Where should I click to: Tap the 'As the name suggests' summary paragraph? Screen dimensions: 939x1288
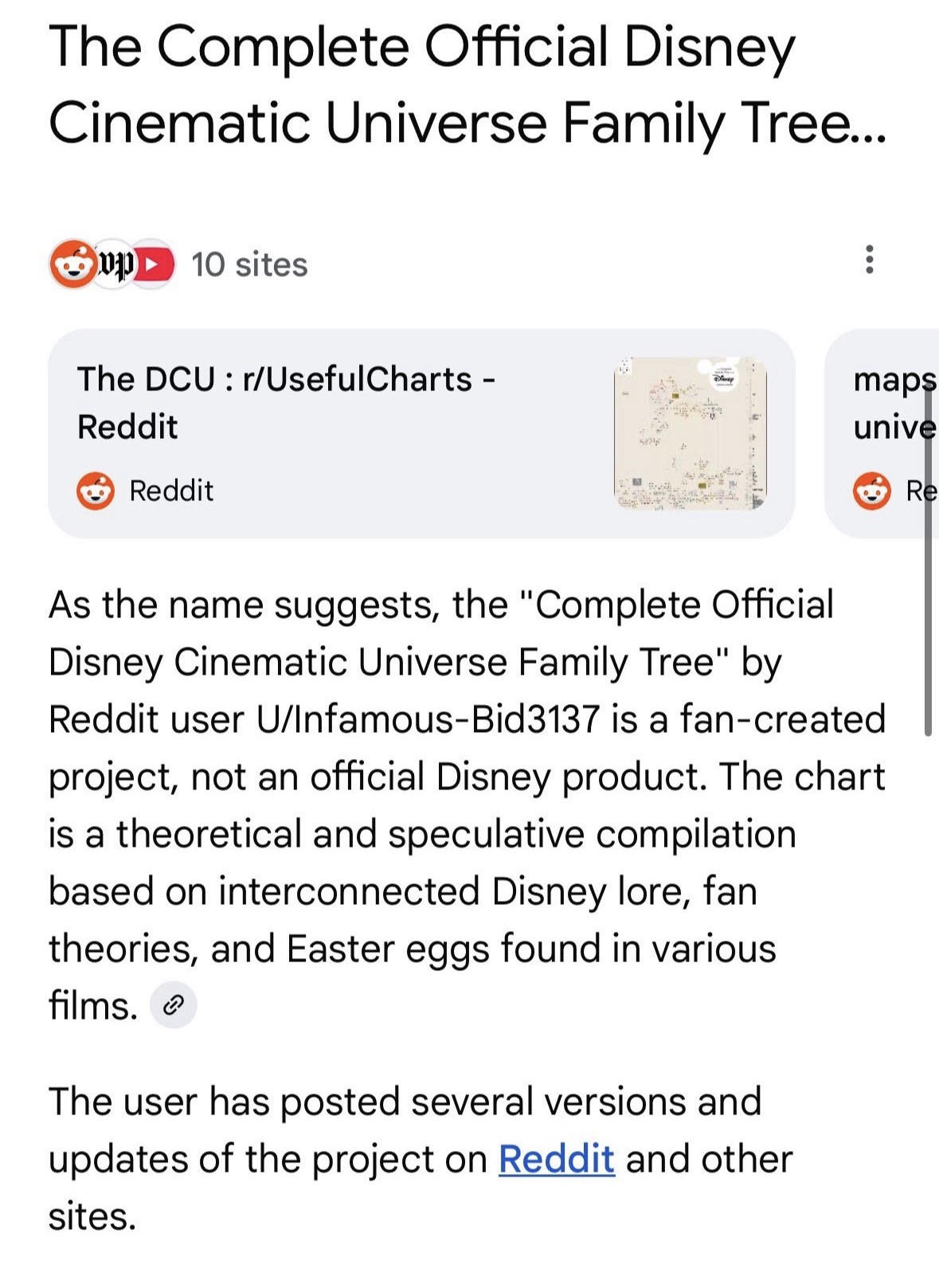[468, 805]
